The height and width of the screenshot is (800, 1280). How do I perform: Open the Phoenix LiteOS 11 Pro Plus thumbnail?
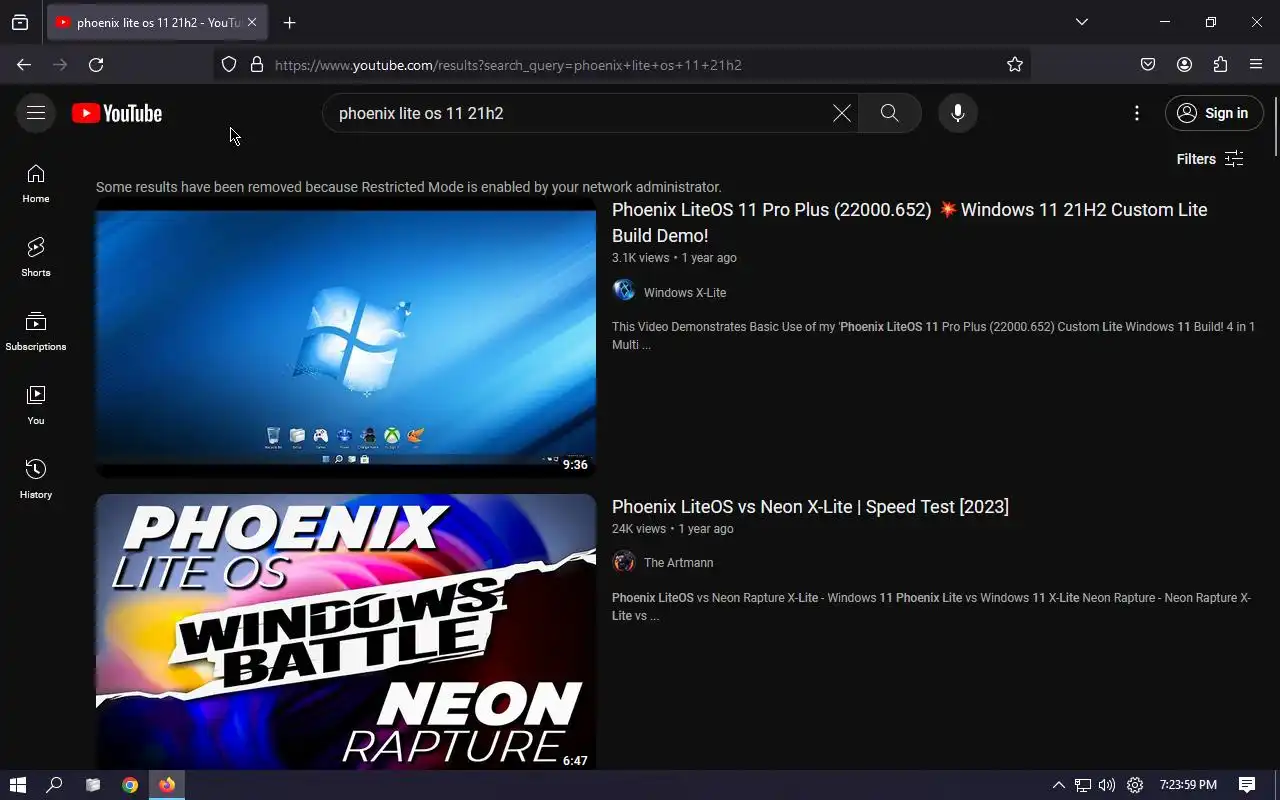346,337
